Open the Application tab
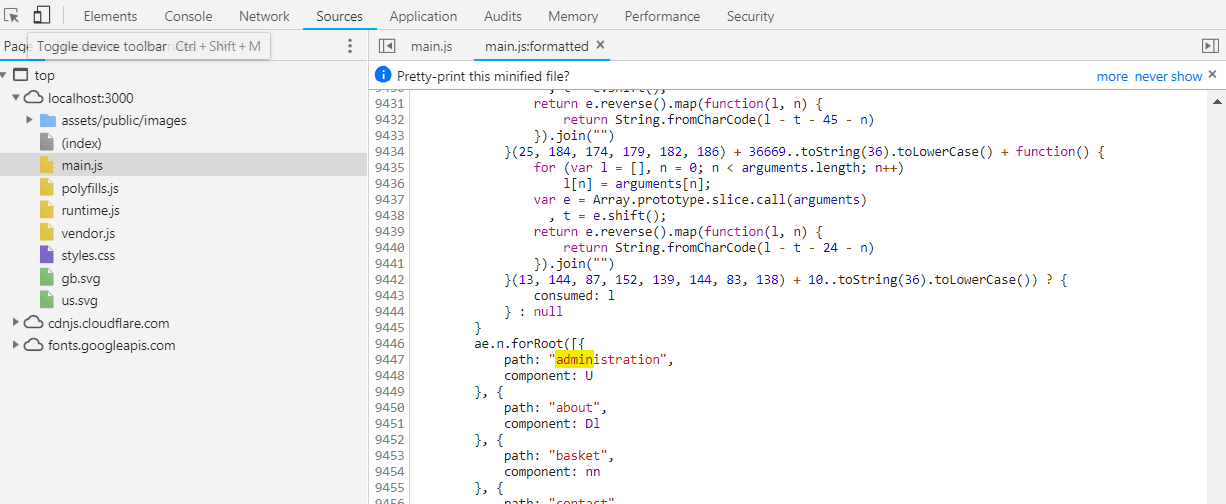The image size is (1226, 504). pyautogui.click(x=423, y=16)
